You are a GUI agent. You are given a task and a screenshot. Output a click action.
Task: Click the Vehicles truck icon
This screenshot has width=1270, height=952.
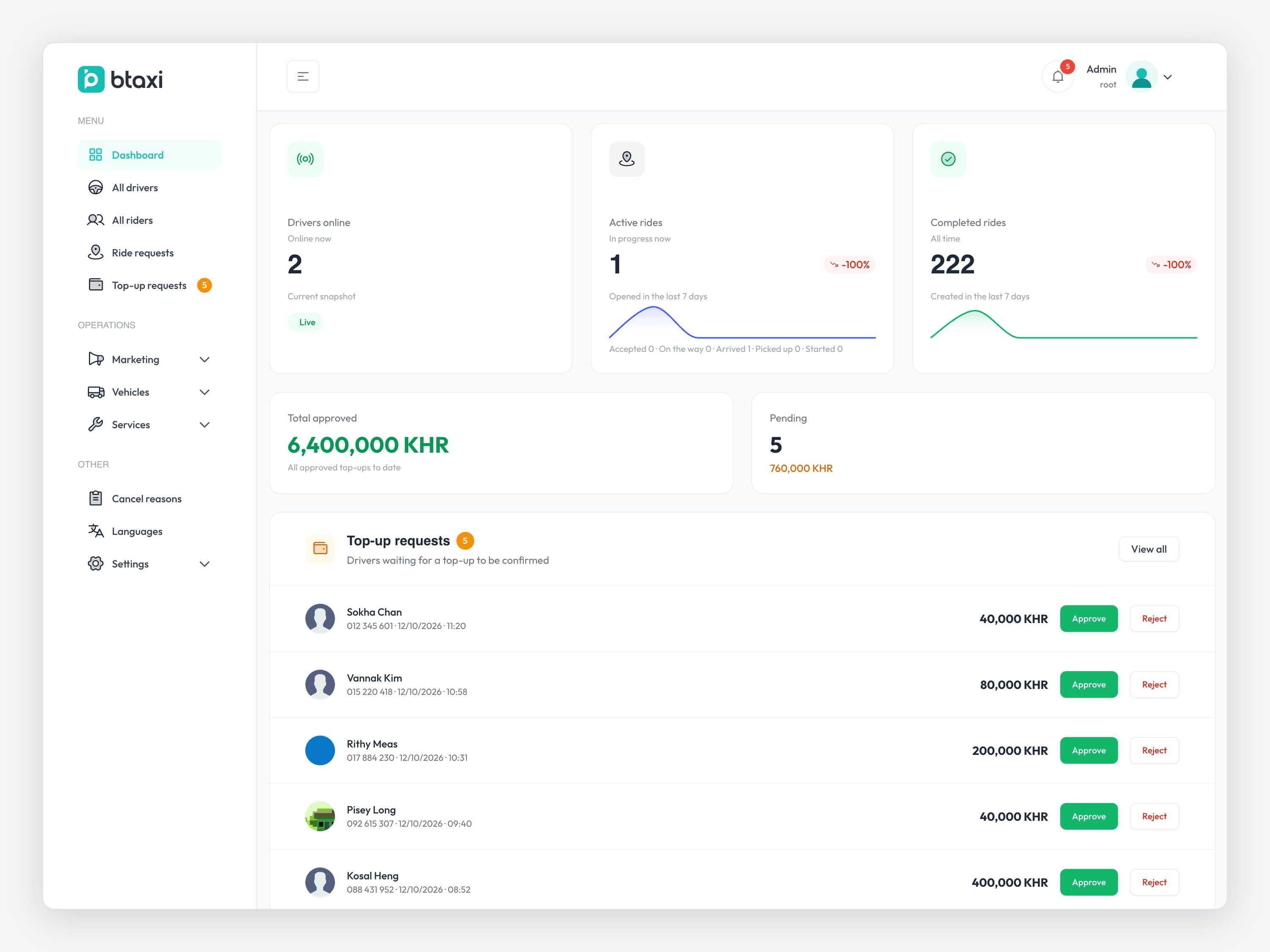tap(96, 392)
